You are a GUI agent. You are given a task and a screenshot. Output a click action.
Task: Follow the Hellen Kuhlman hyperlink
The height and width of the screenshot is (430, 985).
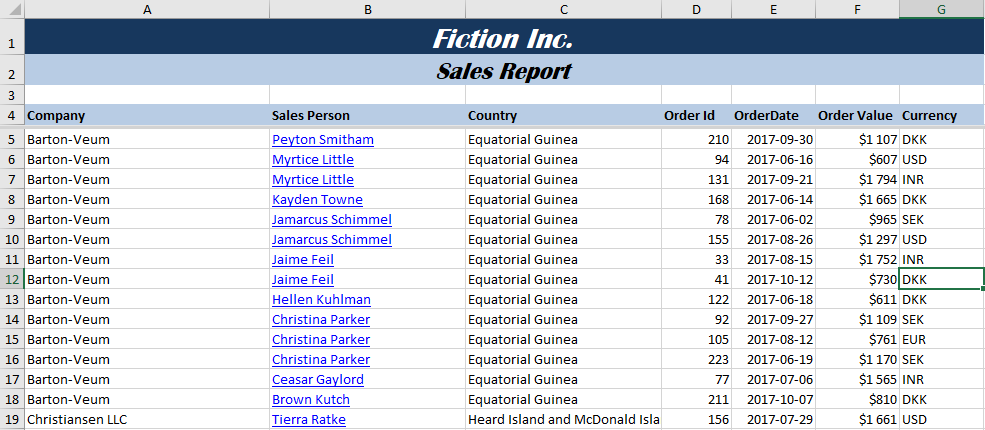click(x=321, y=300)
